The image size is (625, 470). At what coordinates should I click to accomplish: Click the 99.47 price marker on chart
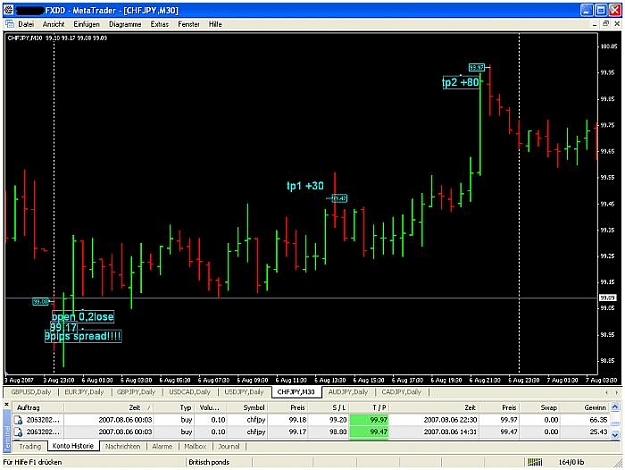pyautogui.click(x=339, y=198)
